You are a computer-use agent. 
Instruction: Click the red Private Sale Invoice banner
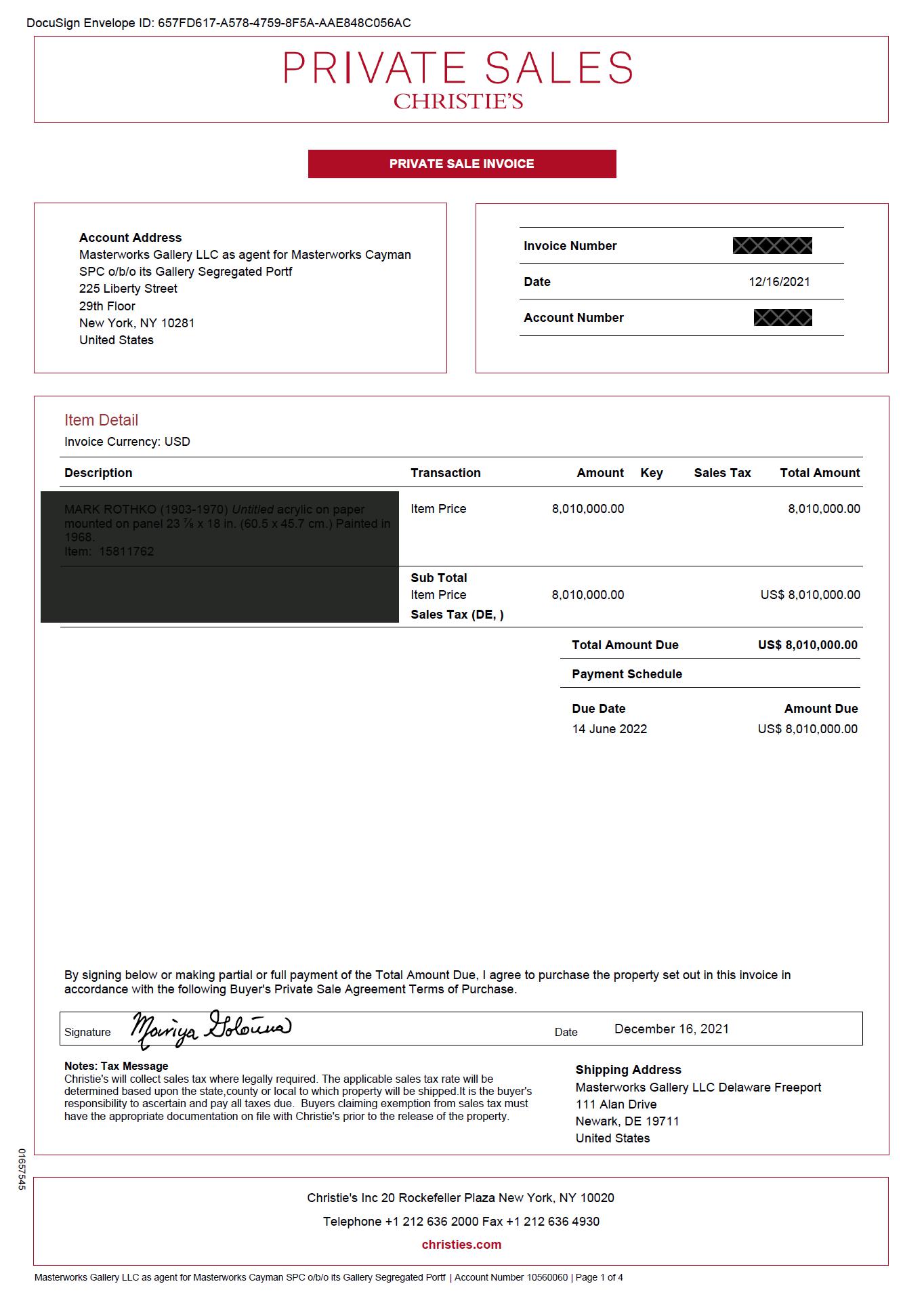click(461, 164)
